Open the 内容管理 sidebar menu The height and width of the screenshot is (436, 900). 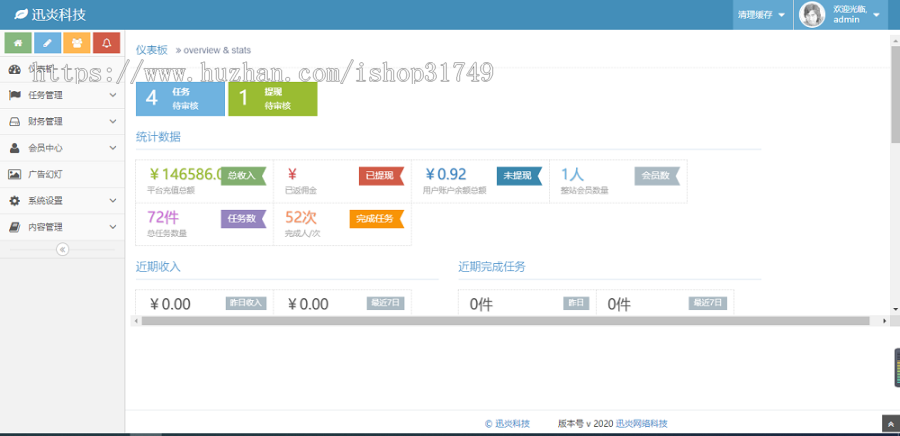[x=62, y=227]
